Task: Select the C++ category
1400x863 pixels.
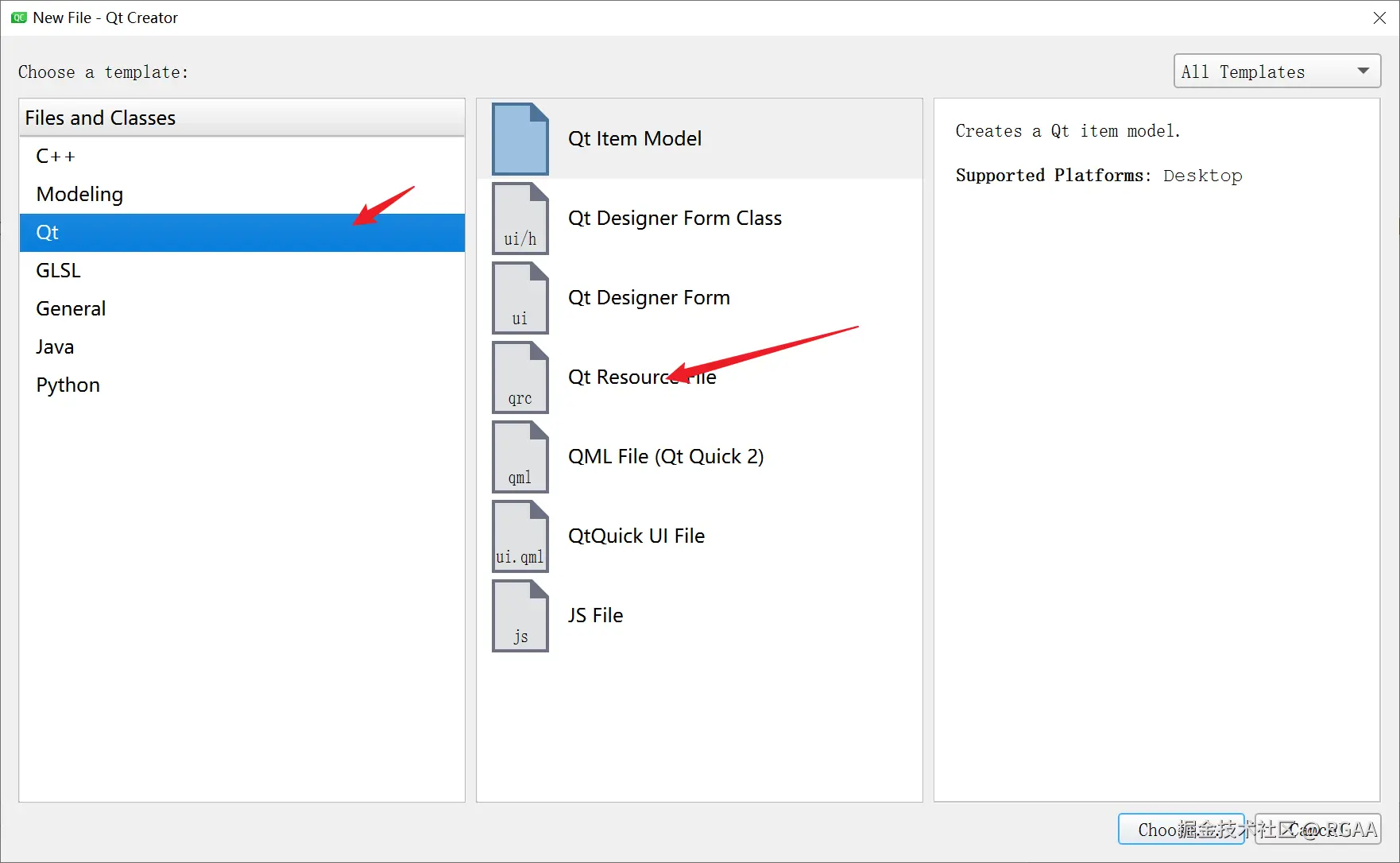Action: pyautogui.click(x=242, y=156)
